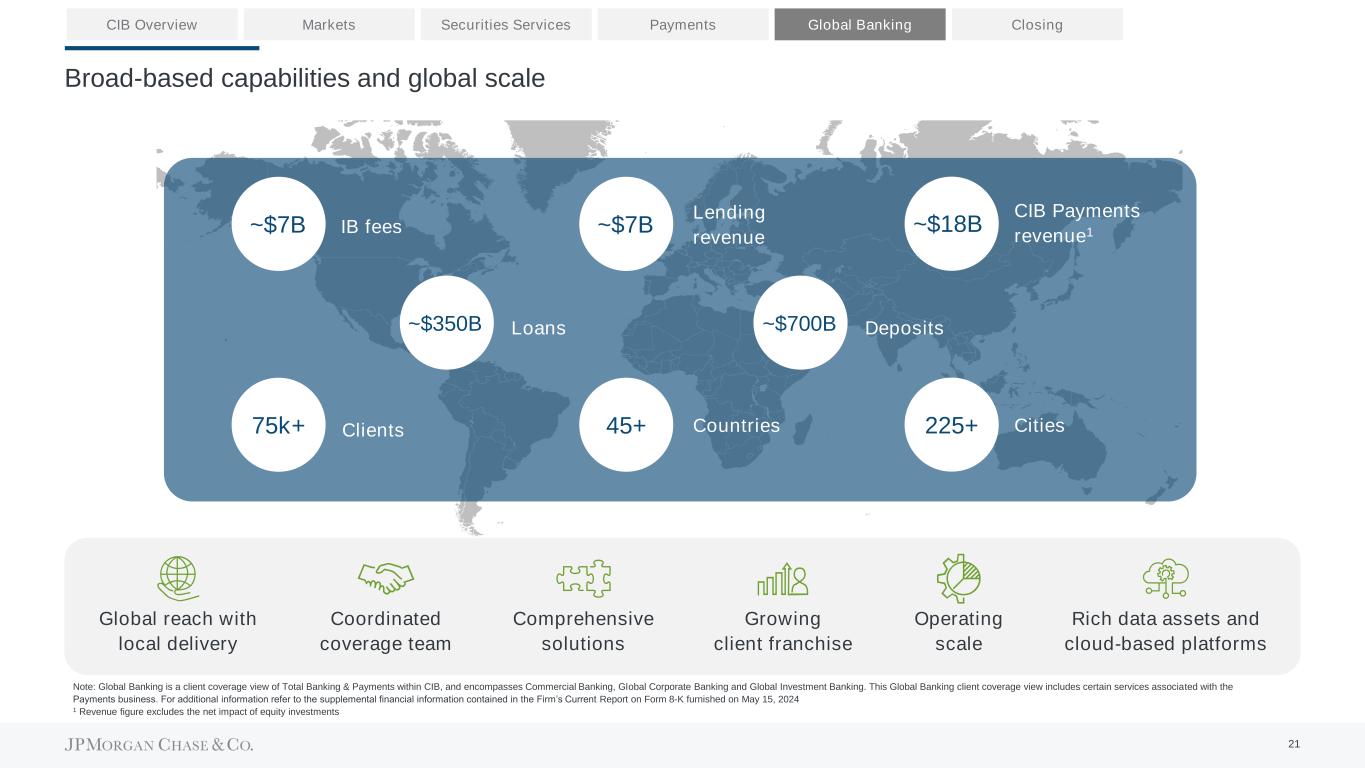Click the handshake icon
Image resolution: width=1365 pixels, height=768 pixels.
click(385, 577)
